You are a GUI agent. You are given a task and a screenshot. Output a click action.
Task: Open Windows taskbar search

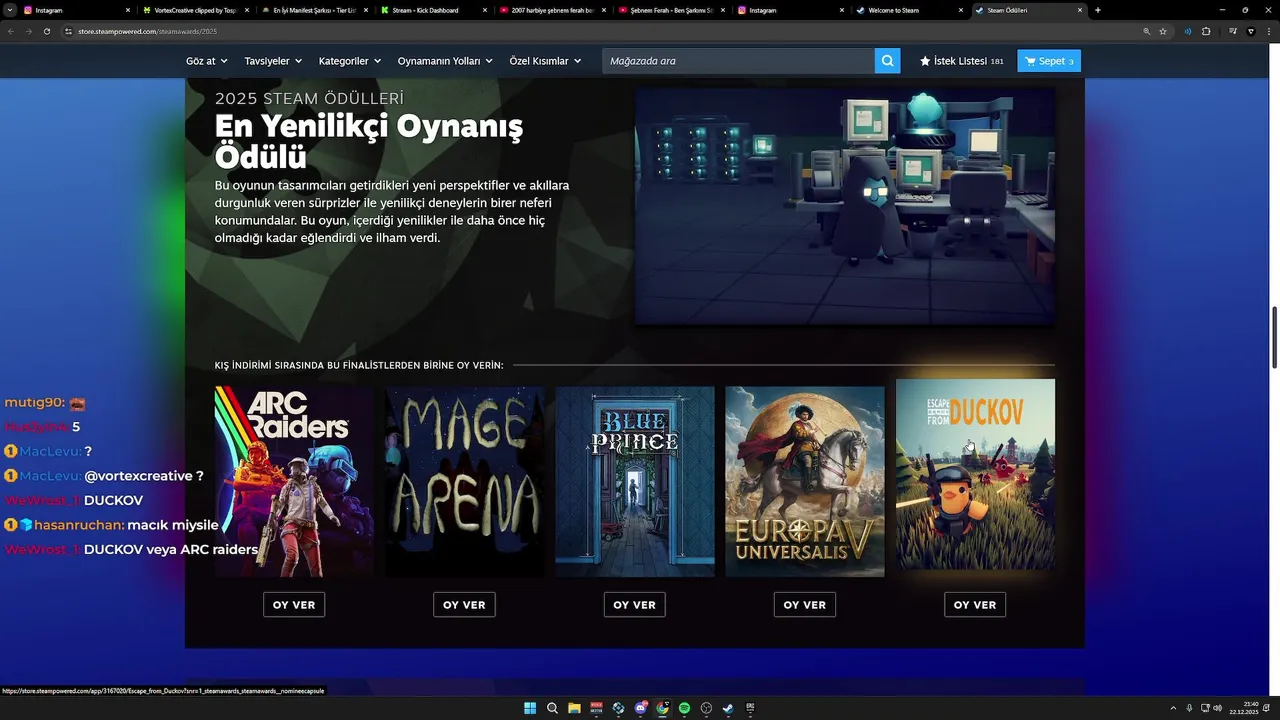click(552, 708)
